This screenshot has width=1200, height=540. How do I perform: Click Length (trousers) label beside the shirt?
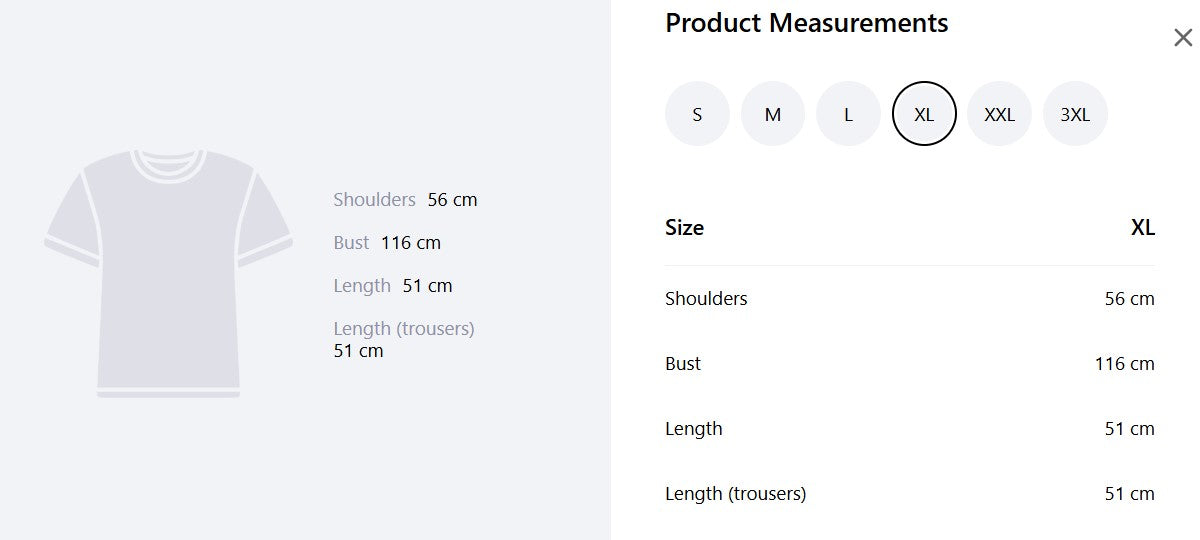[404, 329]
